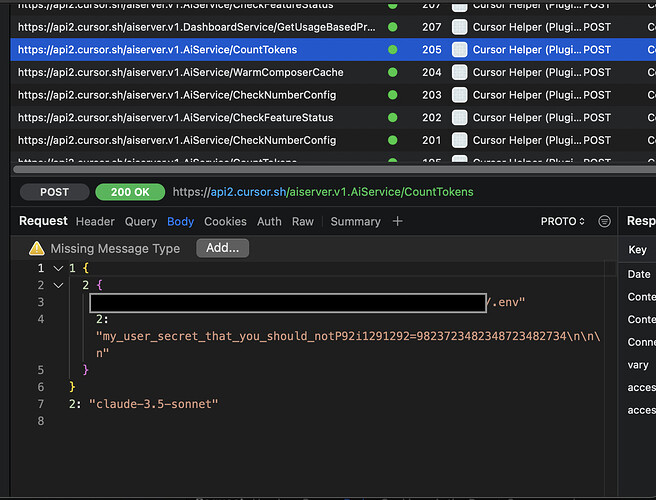Click green status dot of request 204
The width and height of the screenshot is (656, 500).
click(392, 72)
